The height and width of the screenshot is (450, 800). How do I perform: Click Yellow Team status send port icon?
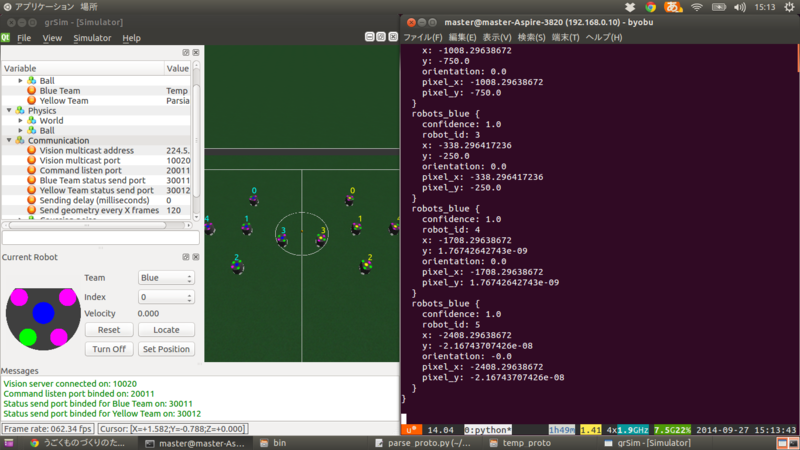pos(32,190)
